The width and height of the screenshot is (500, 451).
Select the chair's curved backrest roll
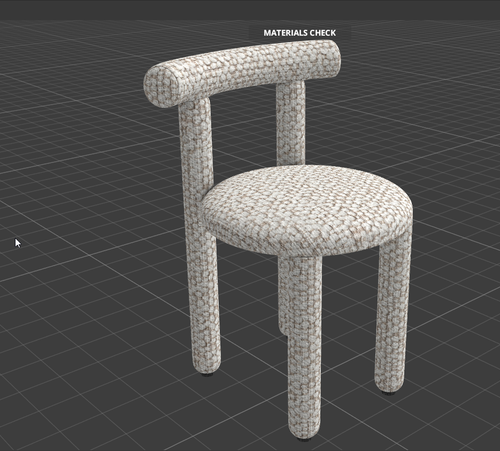click(x=242, y=73)
